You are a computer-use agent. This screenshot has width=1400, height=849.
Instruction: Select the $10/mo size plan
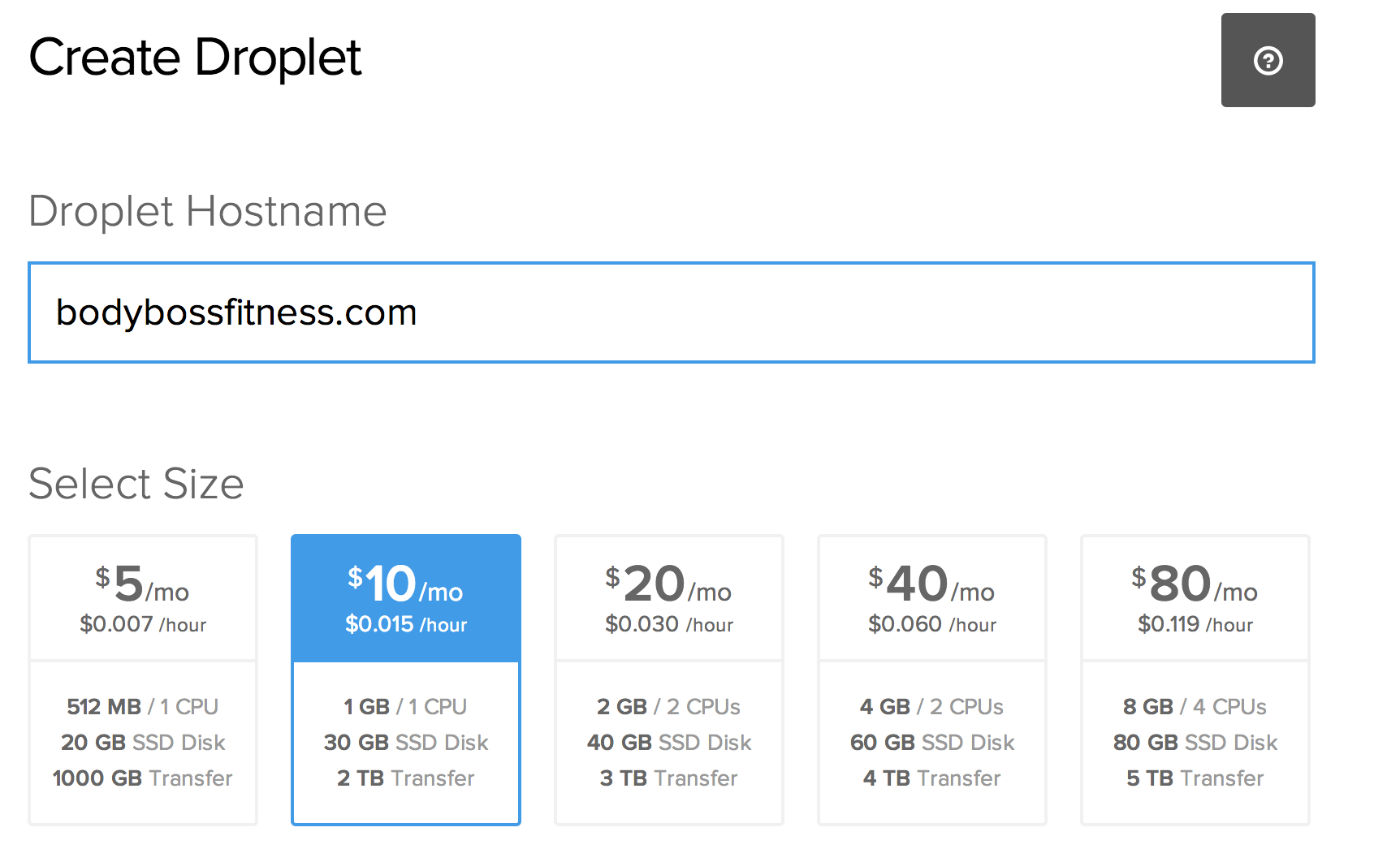point(406,680)
